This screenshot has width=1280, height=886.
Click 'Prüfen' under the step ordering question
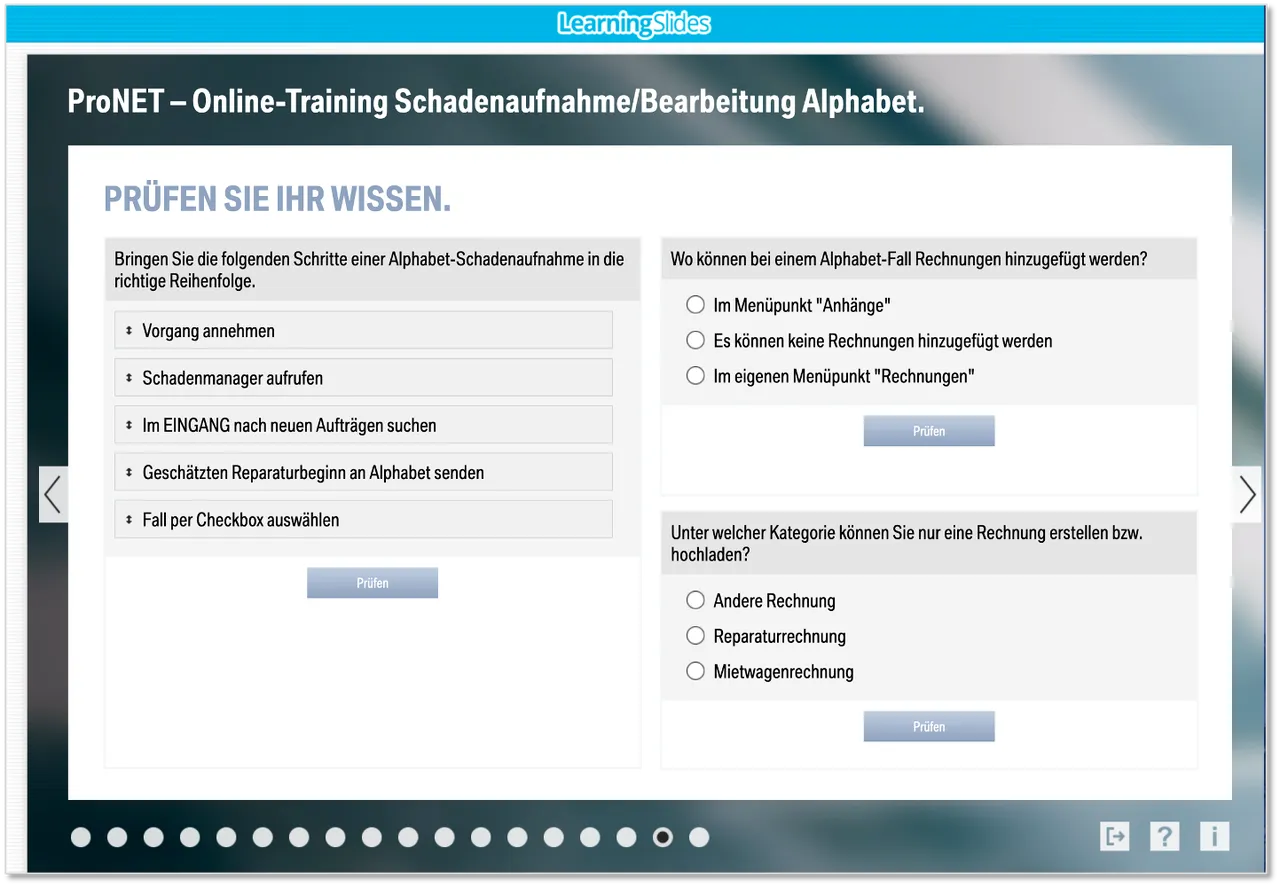coord(372,583)
